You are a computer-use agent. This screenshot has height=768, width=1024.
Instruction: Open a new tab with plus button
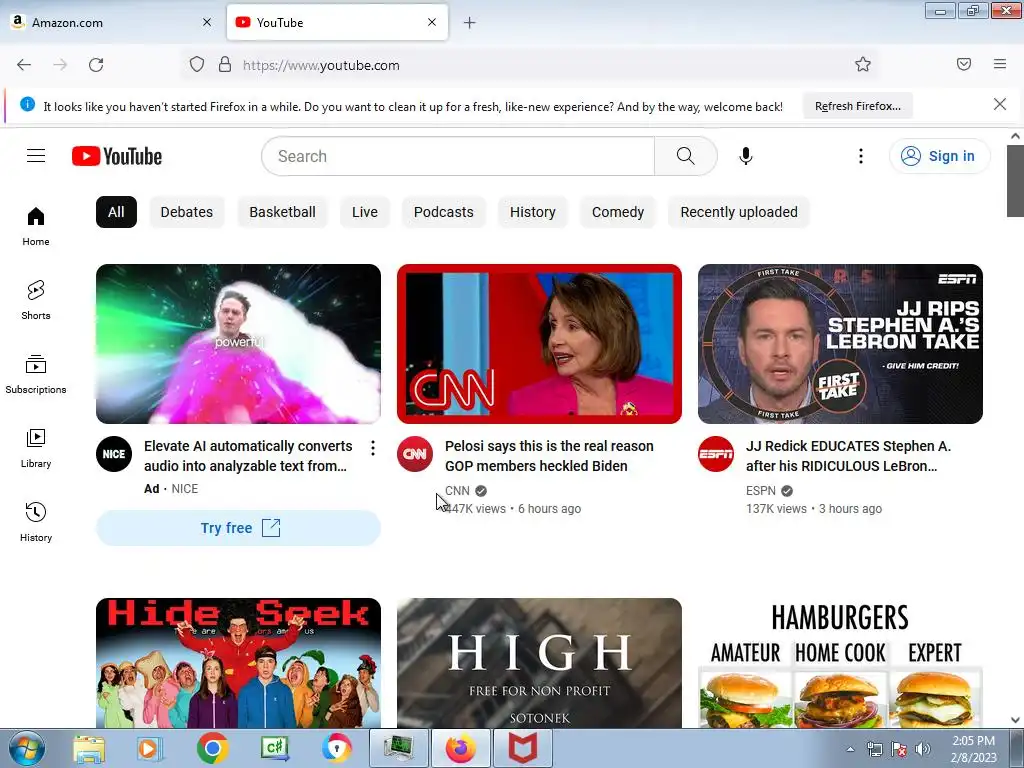470,23
